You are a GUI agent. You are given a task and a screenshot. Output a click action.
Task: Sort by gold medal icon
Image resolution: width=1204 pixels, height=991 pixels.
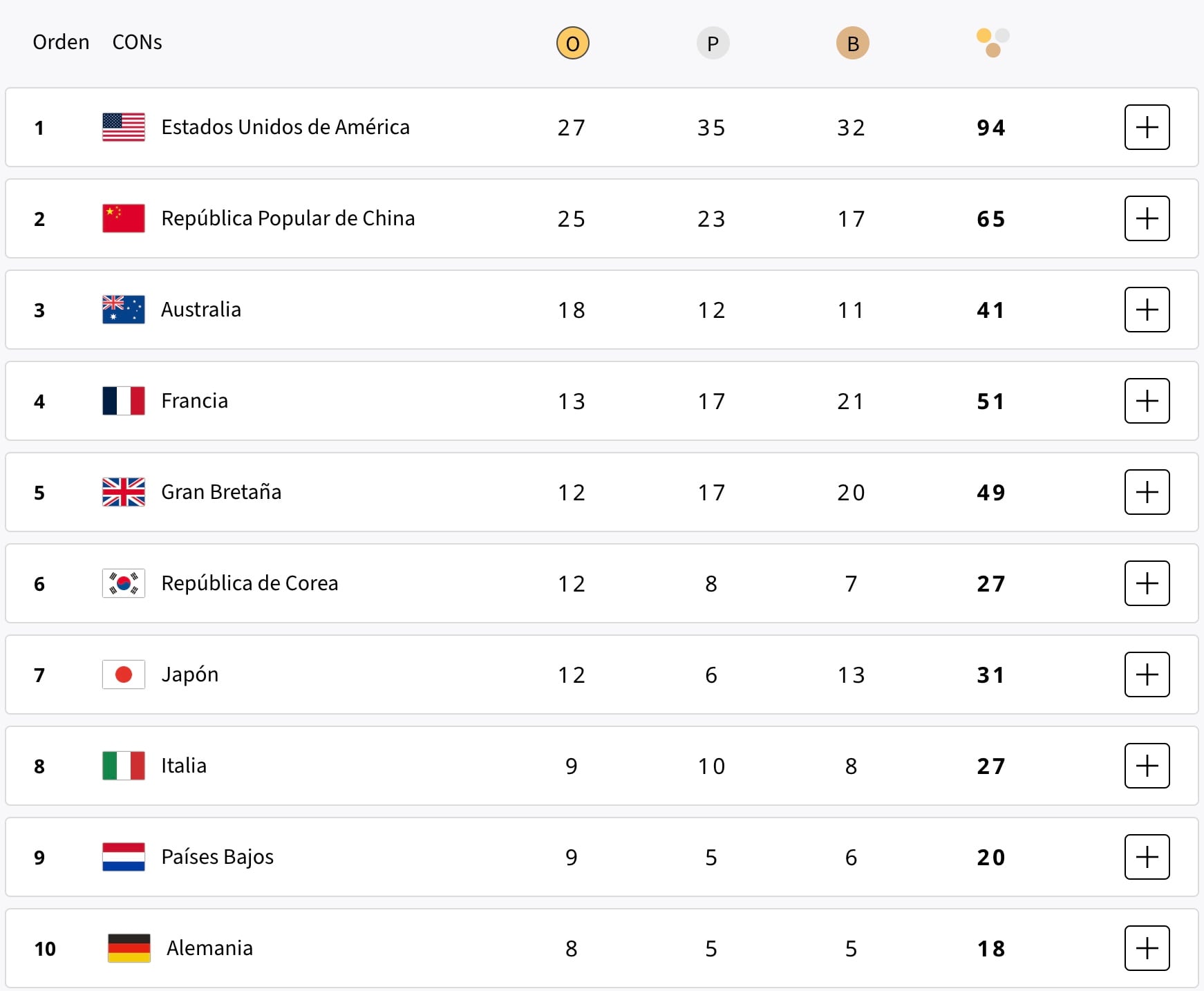tap(572, 43)
